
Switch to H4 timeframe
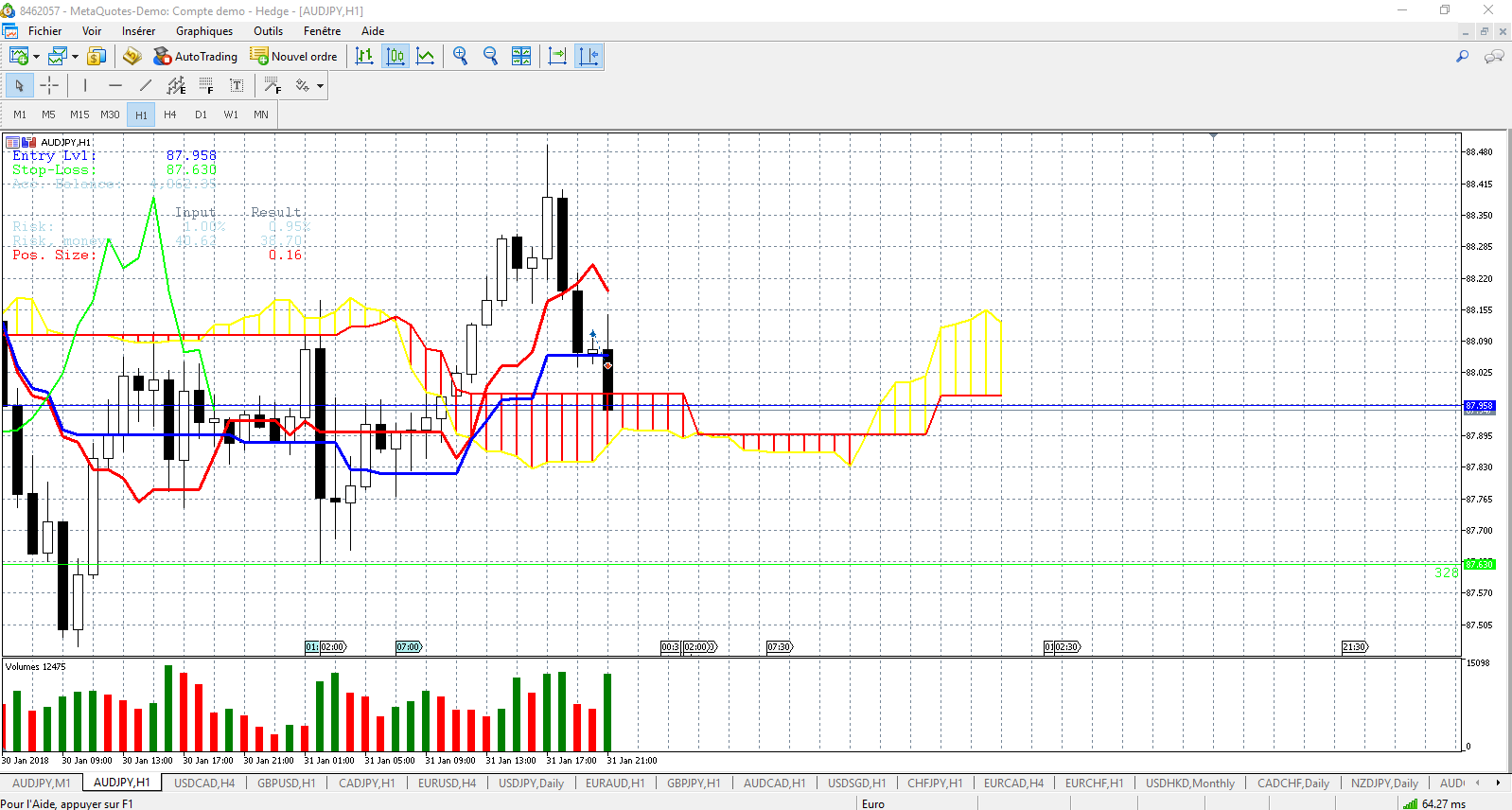tap(170, 114)
